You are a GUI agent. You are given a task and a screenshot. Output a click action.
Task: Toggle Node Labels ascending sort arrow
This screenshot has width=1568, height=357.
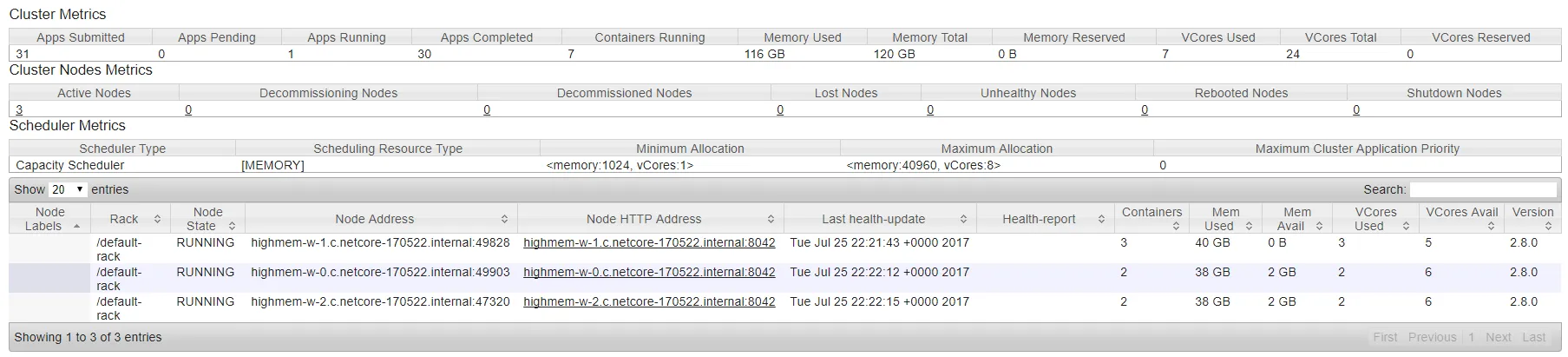[x=76, y=227]
